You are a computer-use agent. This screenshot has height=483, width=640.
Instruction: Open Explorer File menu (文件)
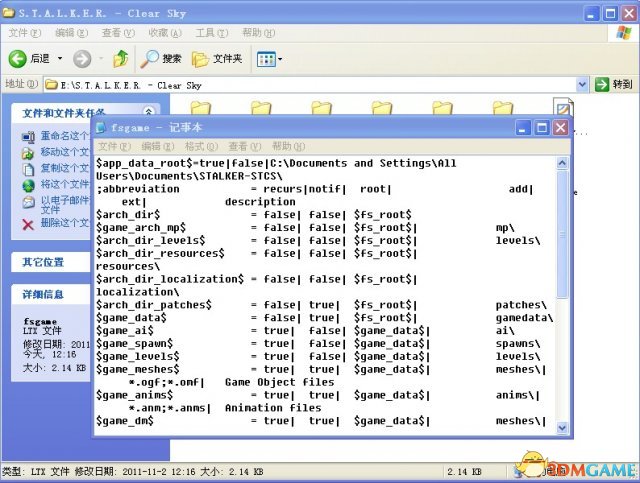point(24,33)
